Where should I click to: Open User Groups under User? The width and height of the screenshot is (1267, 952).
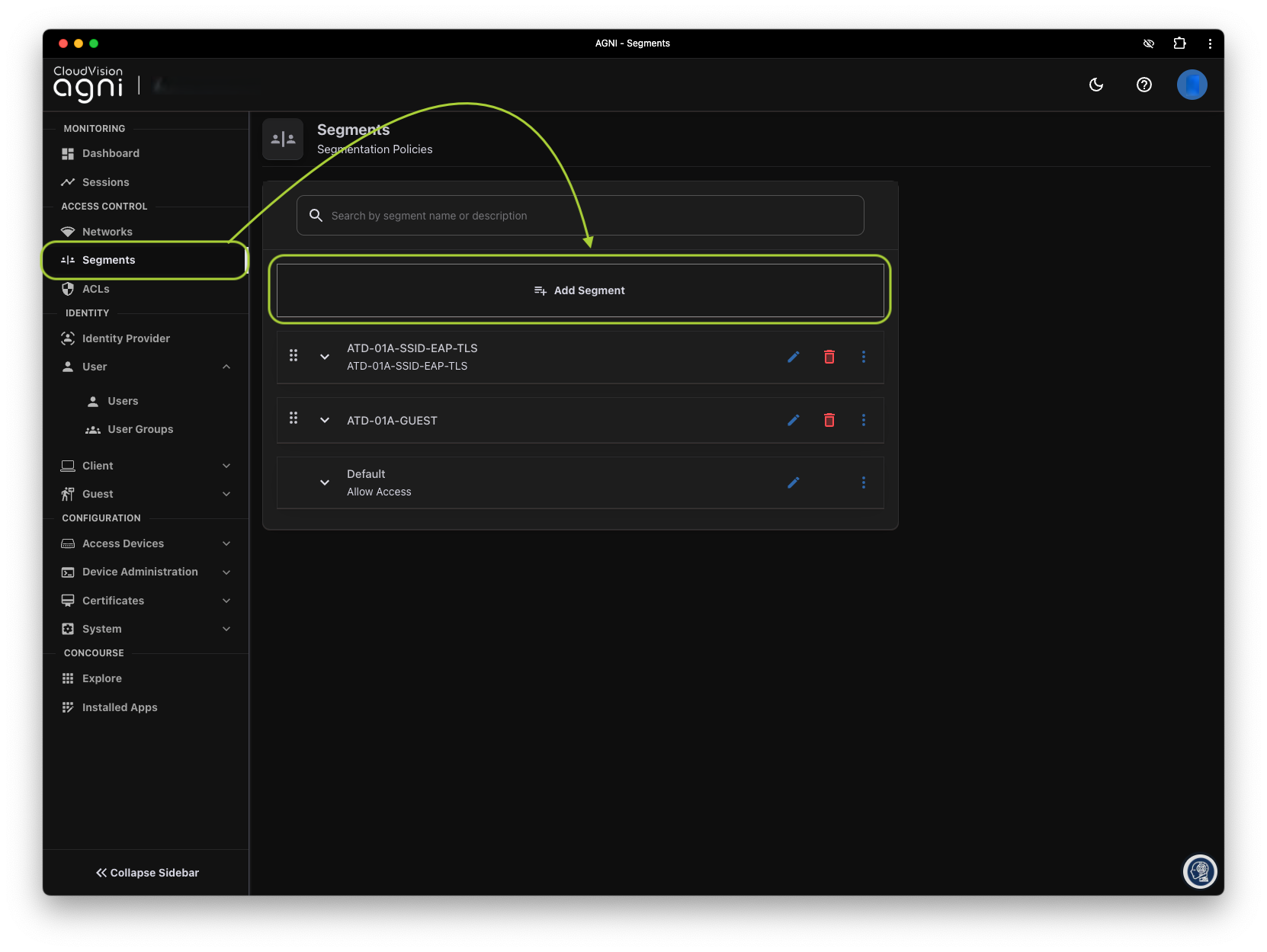pos(140,429)
